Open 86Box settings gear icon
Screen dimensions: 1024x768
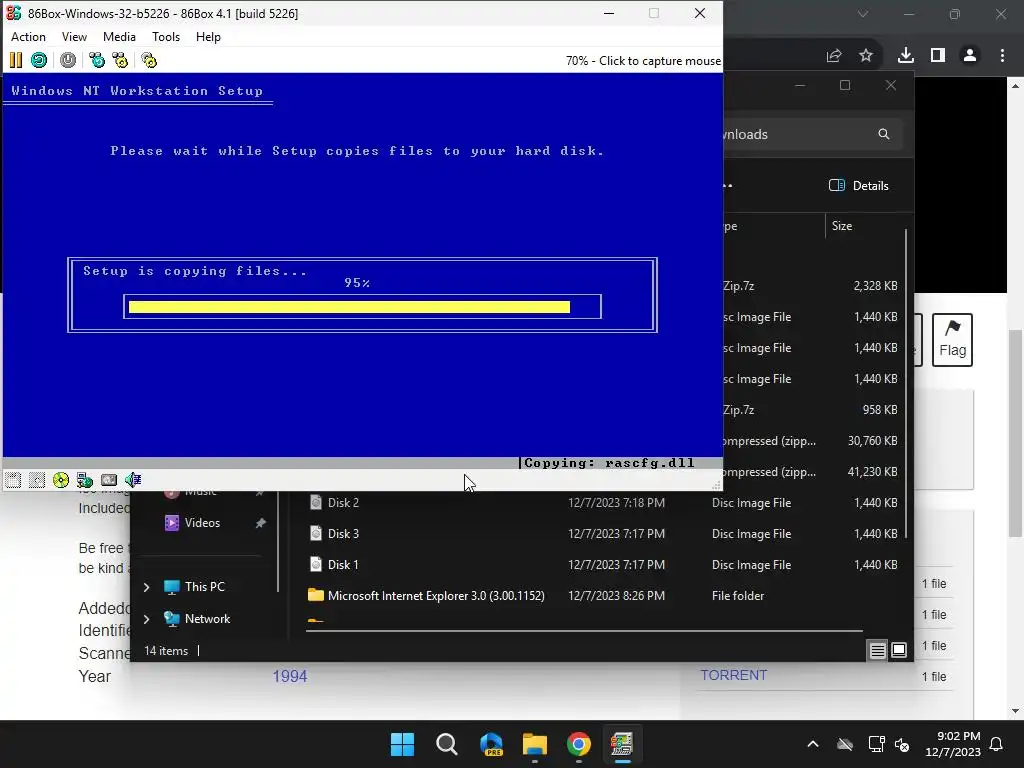point(149,61)
